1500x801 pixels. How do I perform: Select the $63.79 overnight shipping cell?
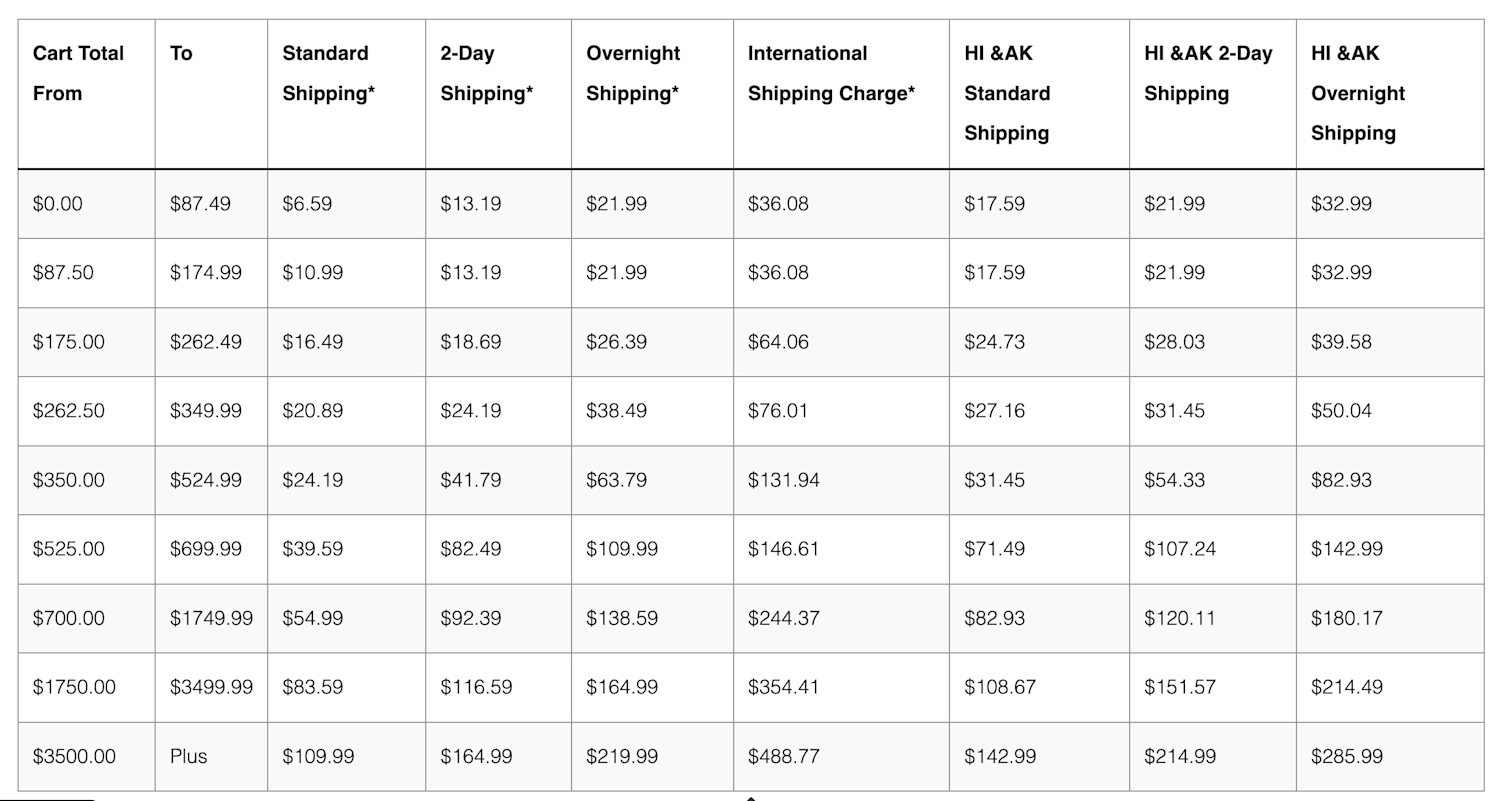(x=652, y=480)
